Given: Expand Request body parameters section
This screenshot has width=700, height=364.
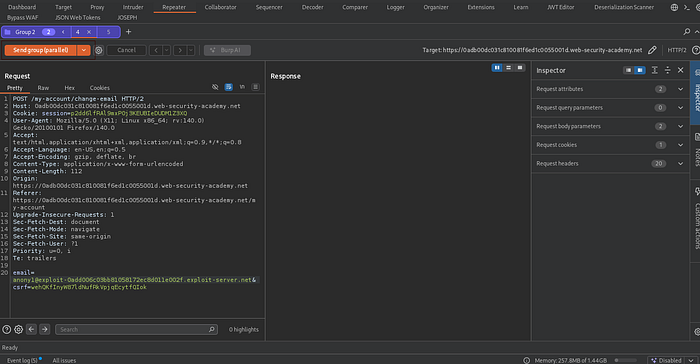Looking at the screenshot, I should (x=610, y=126).
